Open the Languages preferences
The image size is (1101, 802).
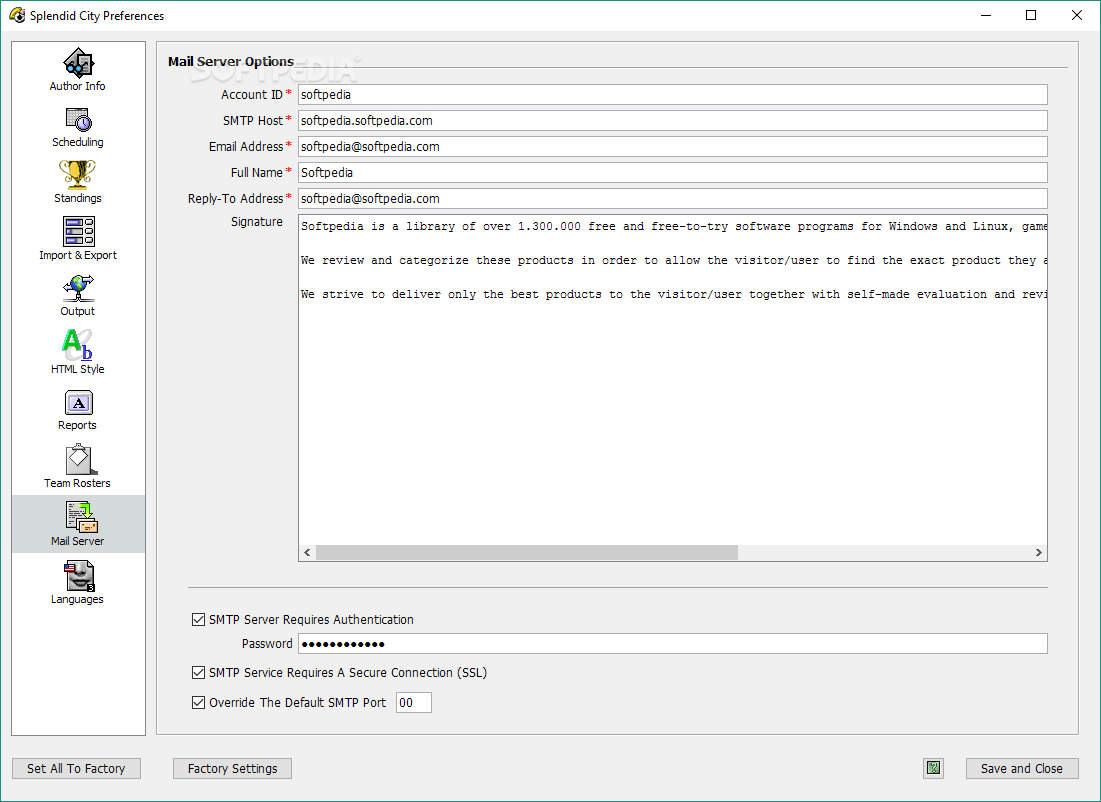[77, 582]
